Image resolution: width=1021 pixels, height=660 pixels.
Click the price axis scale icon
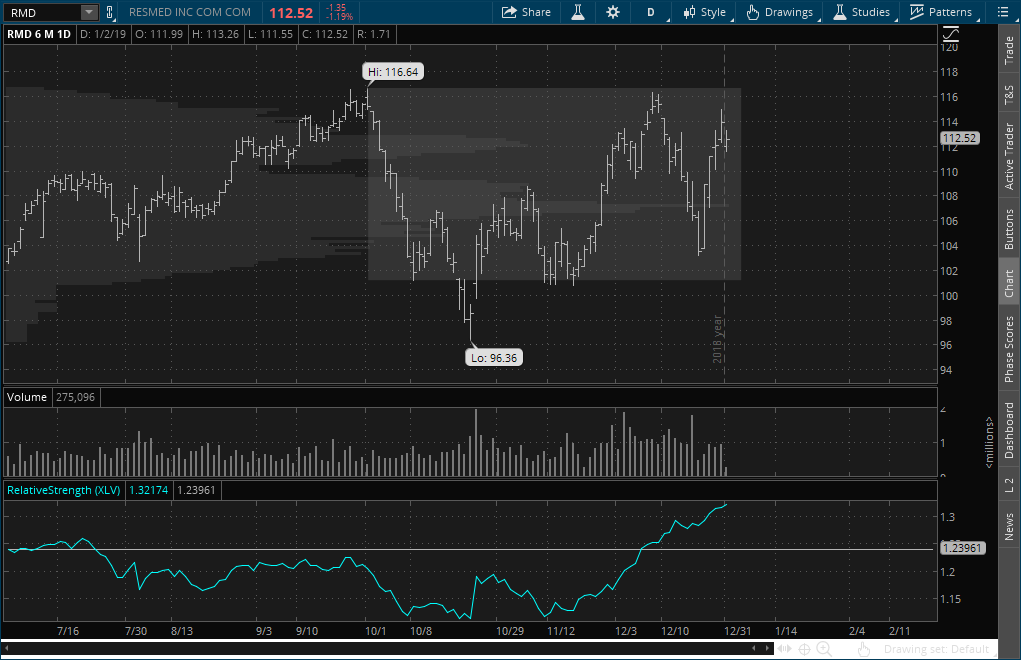[949, 31]
